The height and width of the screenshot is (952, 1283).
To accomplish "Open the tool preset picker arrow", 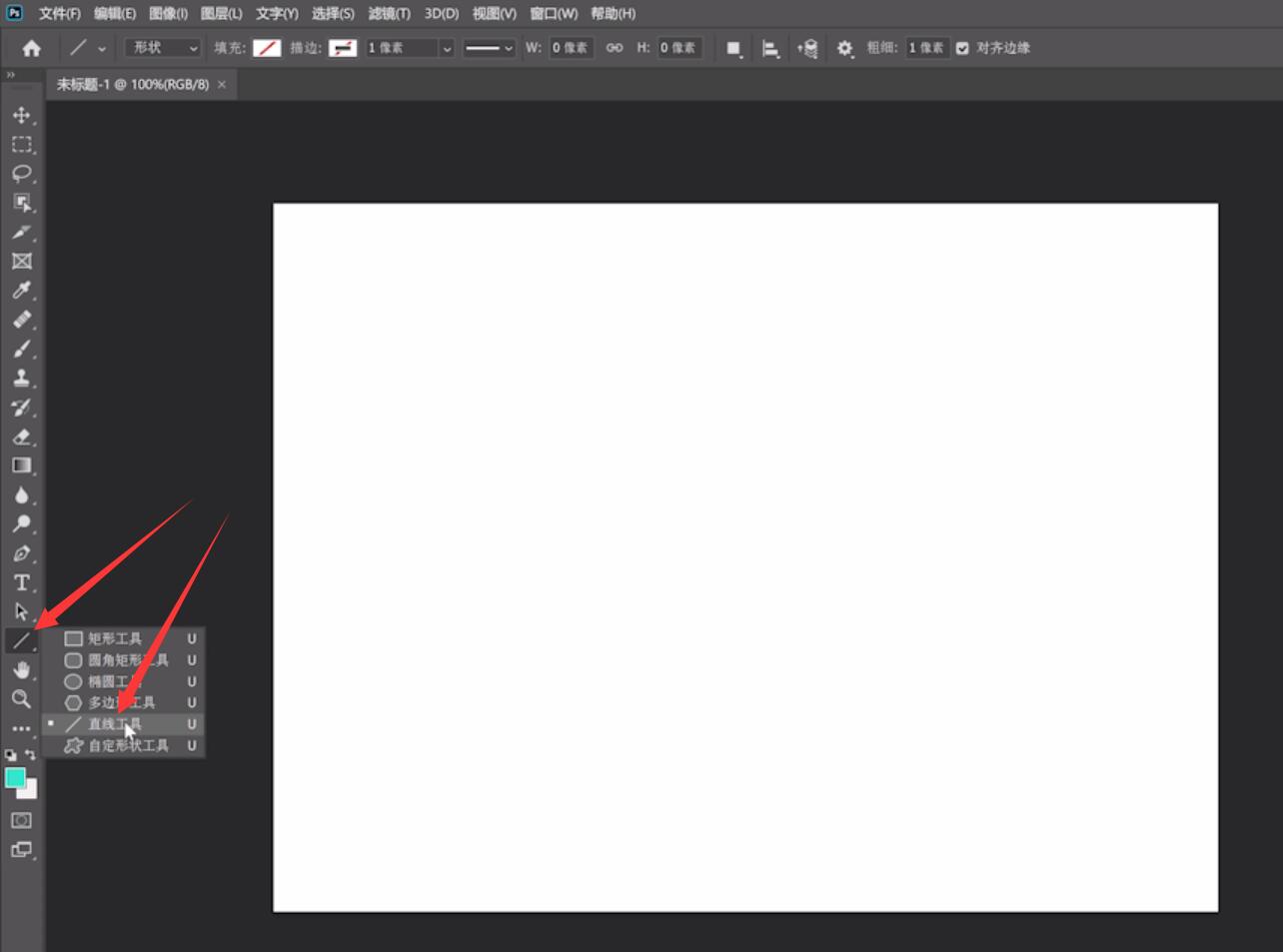I will click(102, 48).
